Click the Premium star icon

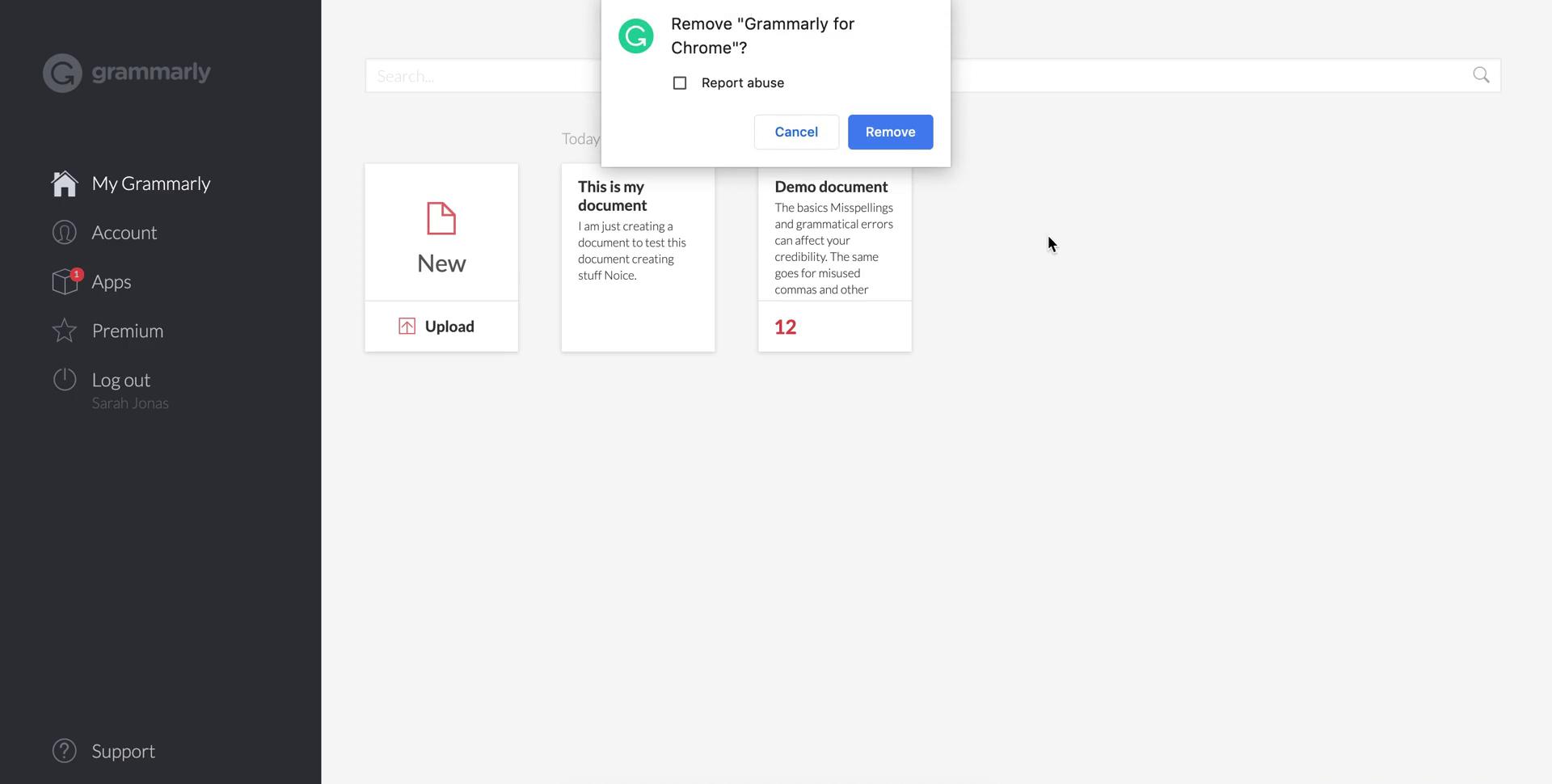[x=65, y=331]
